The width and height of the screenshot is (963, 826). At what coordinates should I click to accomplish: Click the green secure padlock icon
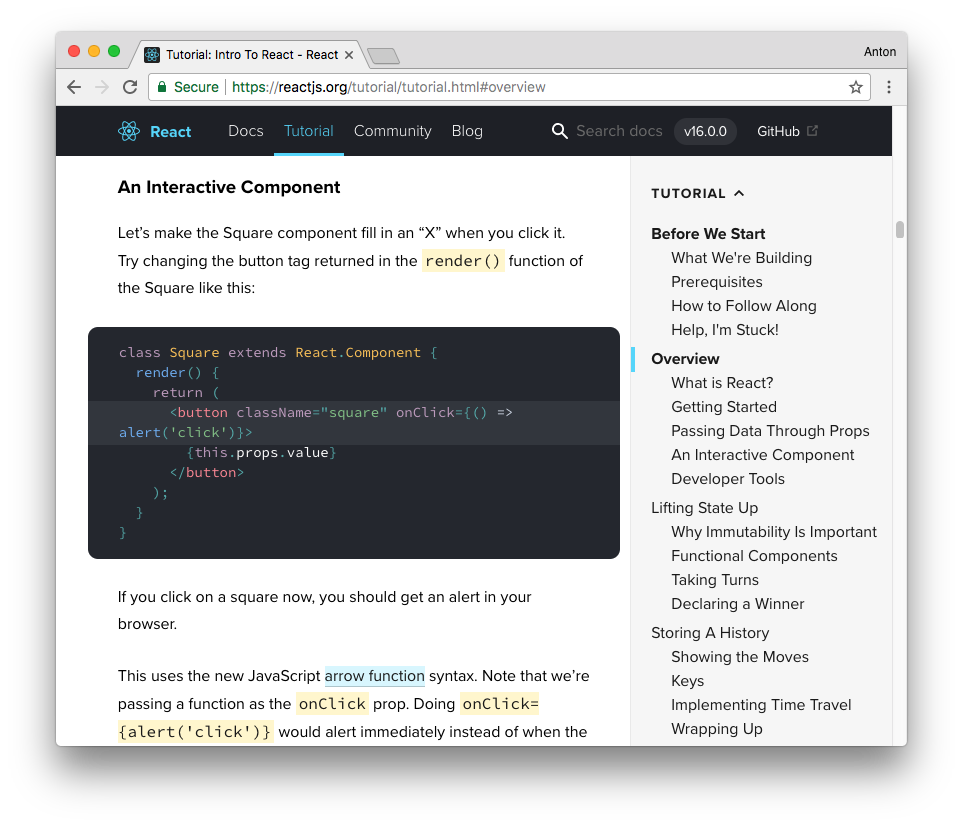click(162, 87)
